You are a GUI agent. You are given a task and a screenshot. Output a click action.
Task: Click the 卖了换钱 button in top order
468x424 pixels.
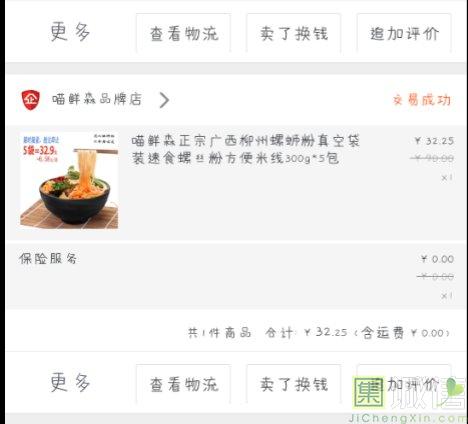(294, 33)
